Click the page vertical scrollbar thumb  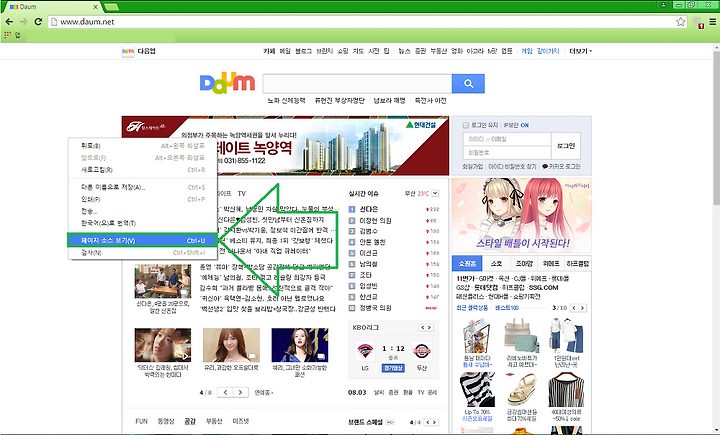[x=716, y=126]
